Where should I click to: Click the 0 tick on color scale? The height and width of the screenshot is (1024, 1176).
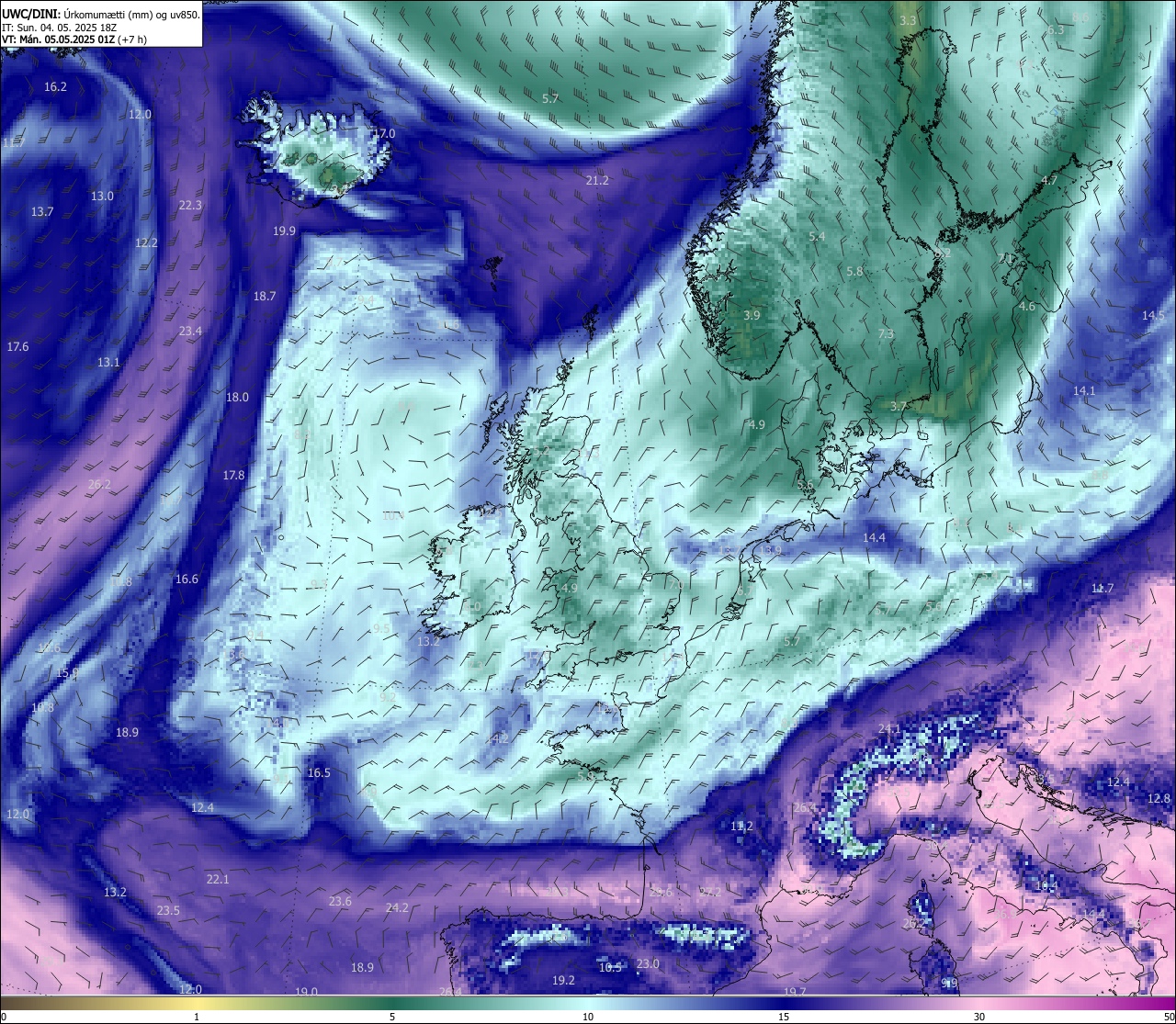tap(3, 1017)
